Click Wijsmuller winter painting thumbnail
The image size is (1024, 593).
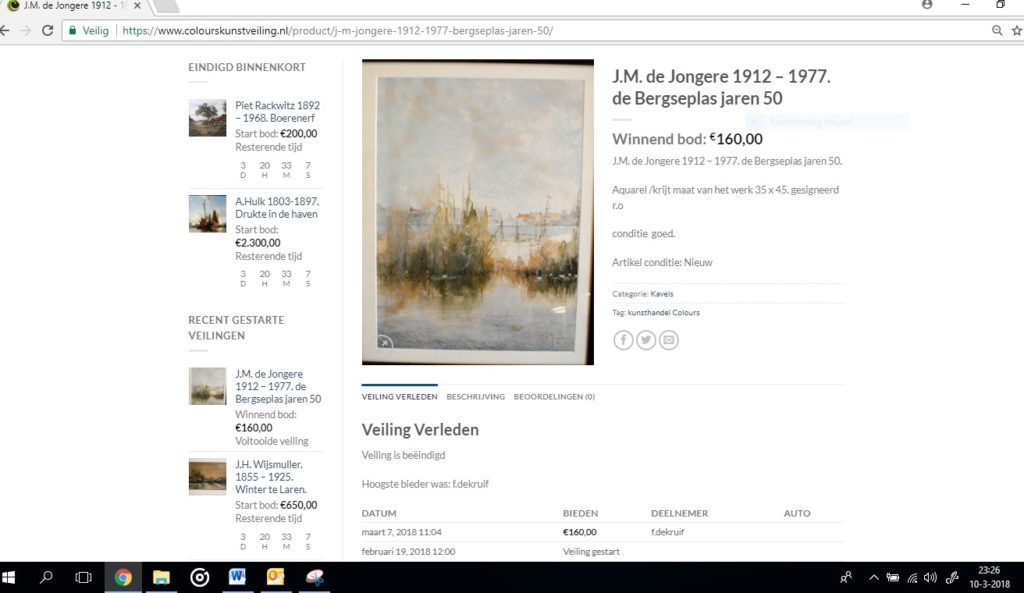[x=208, y=477]
